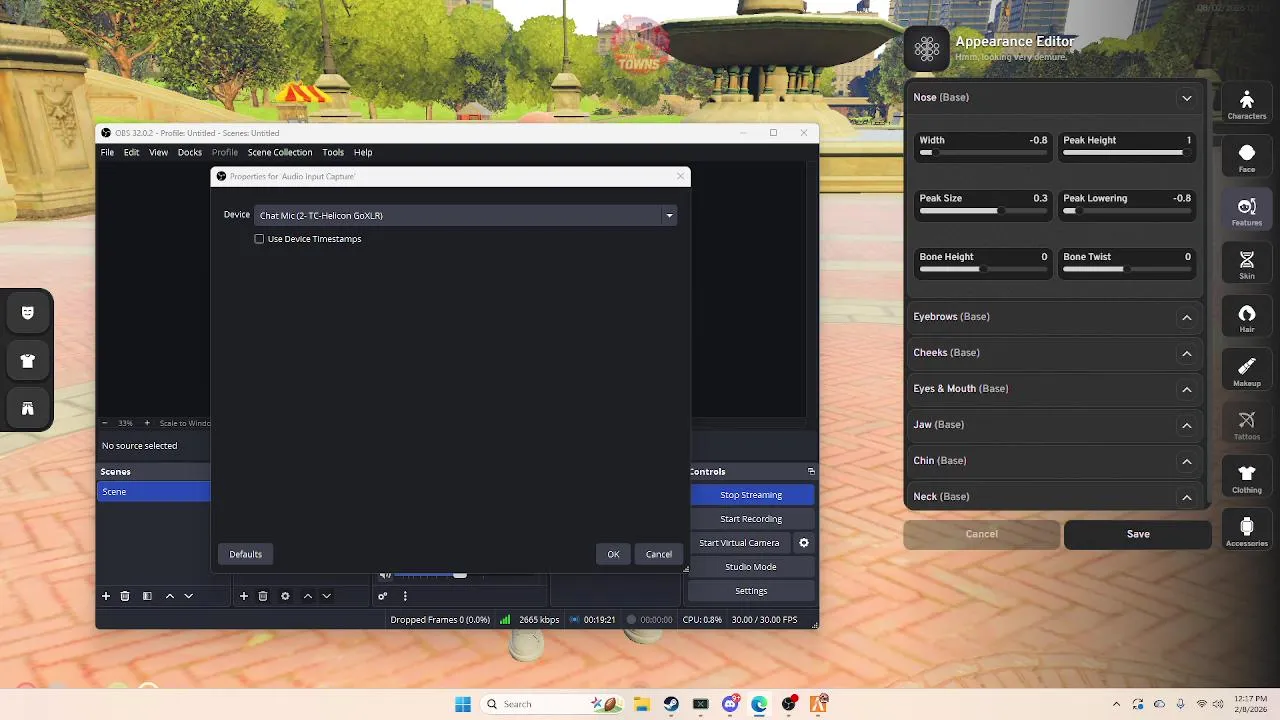Enable Use Device Timestamps checkbox
The image size is (1280, 720).
(x=259, y=239)
